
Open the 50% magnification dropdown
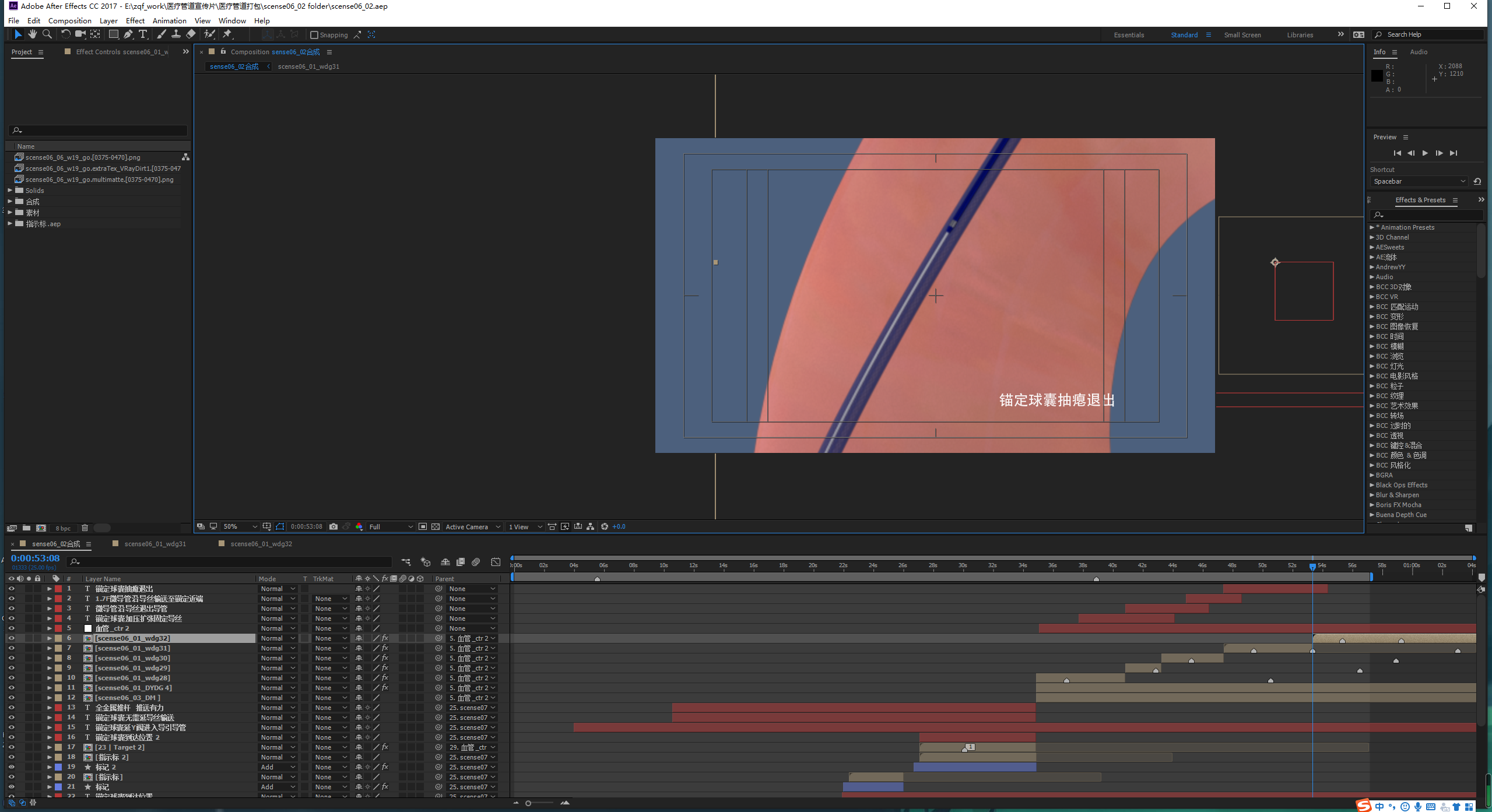pyautogui.click(x=240, y=527)
